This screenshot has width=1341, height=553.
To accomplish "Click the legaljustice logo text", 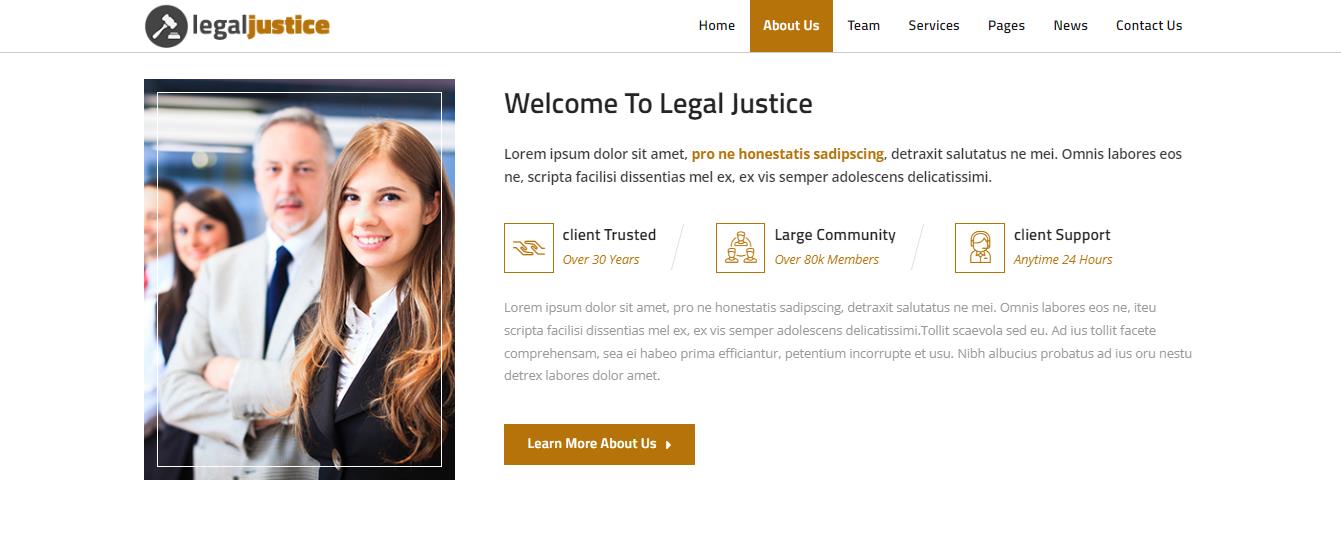I will (x=260, y=26).
